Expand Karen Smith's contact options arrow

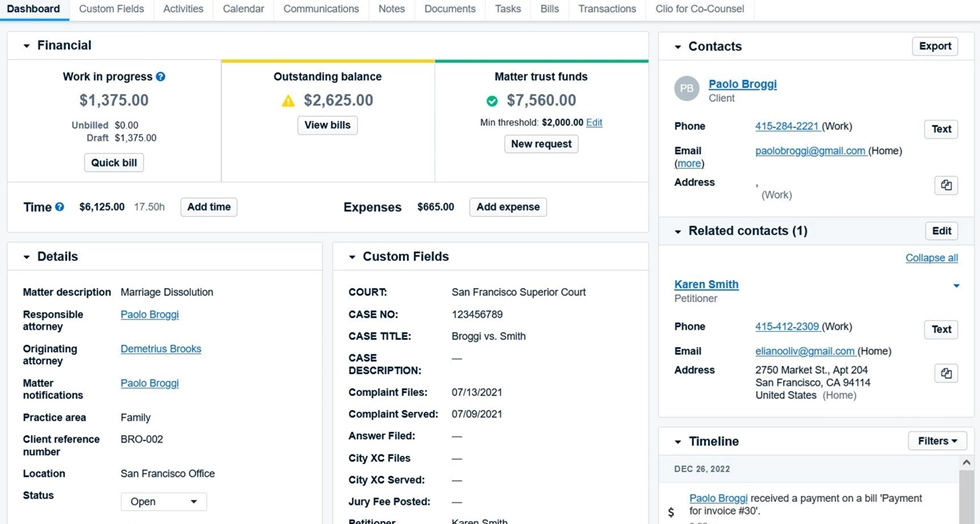[x=956, y=286]
